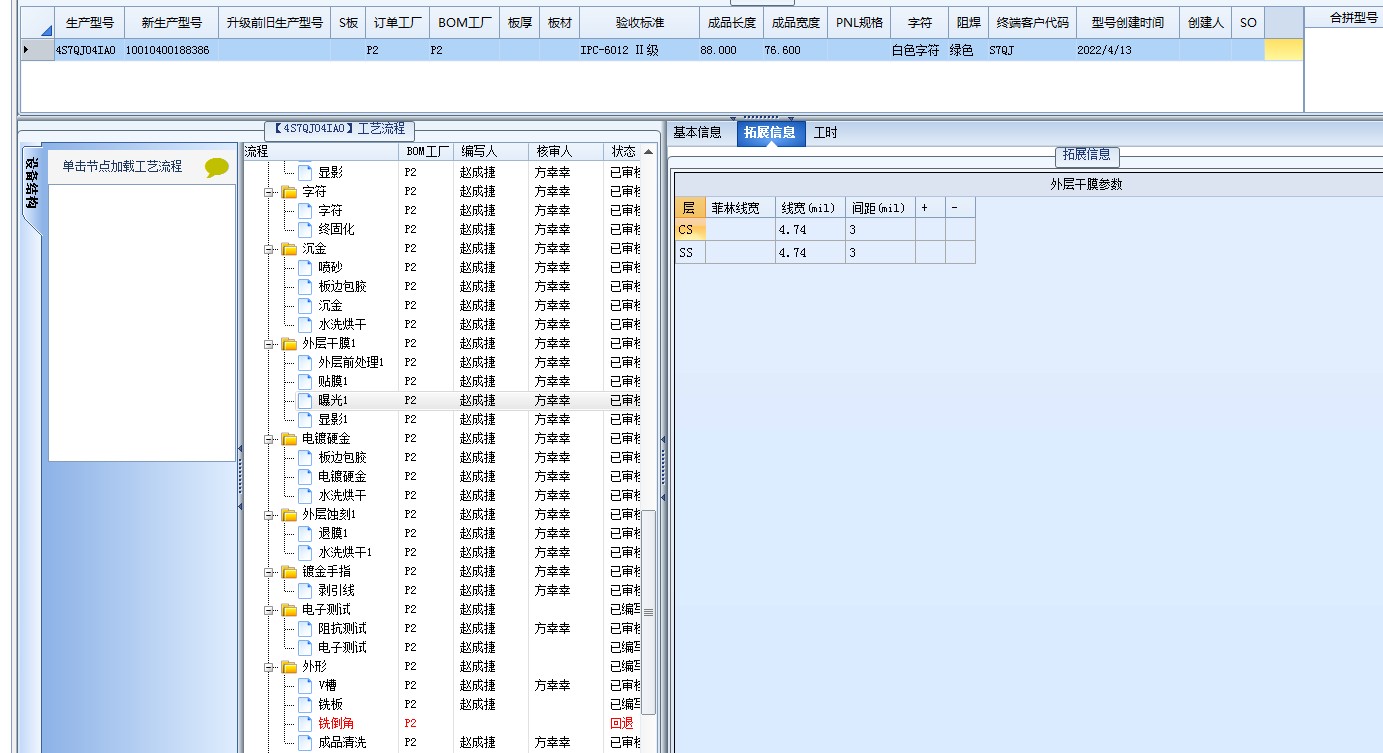Click the 回退 status in 铣倒角 row
This screenshot has width=1383, height=753.
point(621,724)
